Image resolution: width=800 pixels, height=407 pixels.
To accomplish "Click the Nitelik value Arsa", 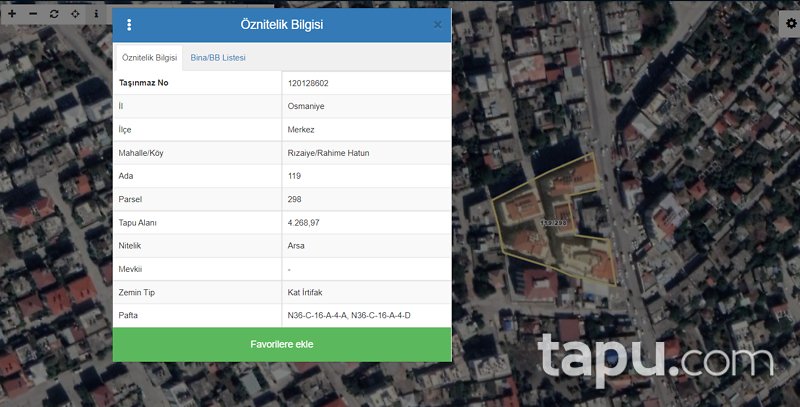I will coord(296,246).
